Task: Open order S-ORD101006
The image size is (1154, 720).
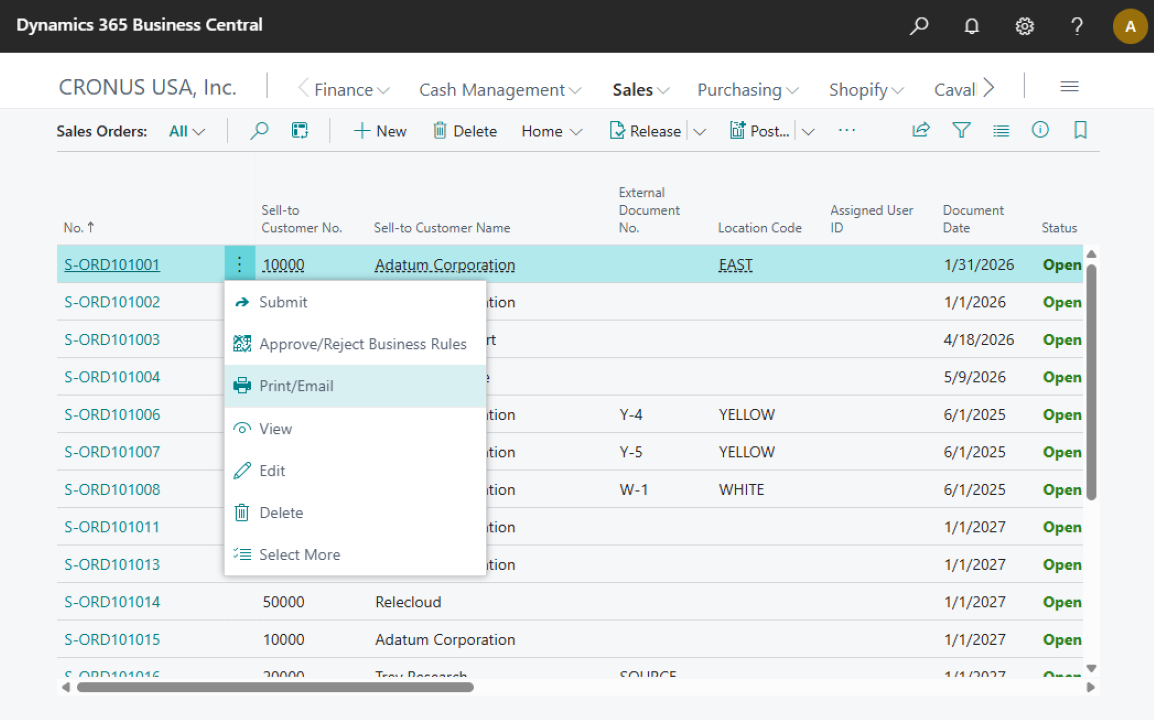Action: pyautogui.click(x=112, y=414)
